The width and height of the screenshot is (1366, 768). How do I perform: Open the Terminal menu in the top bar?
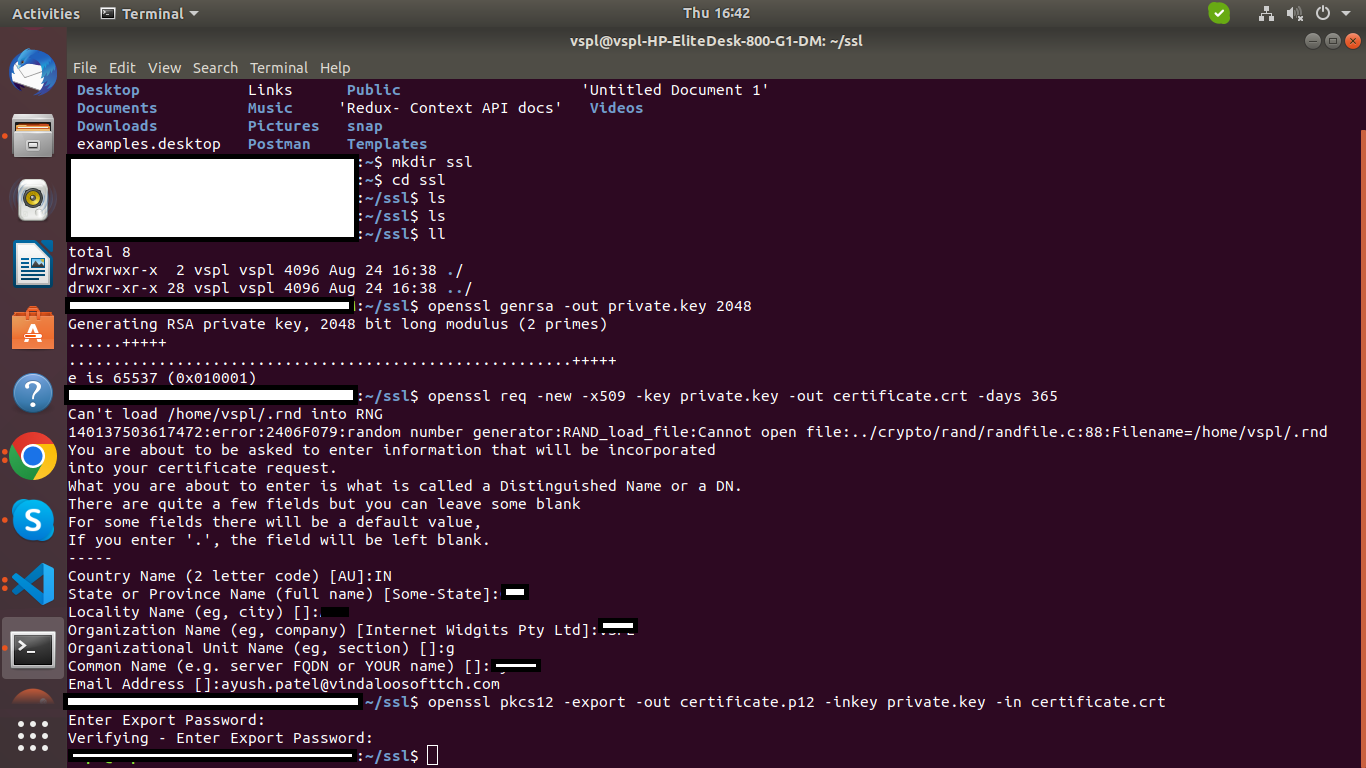tap(149, 13)
